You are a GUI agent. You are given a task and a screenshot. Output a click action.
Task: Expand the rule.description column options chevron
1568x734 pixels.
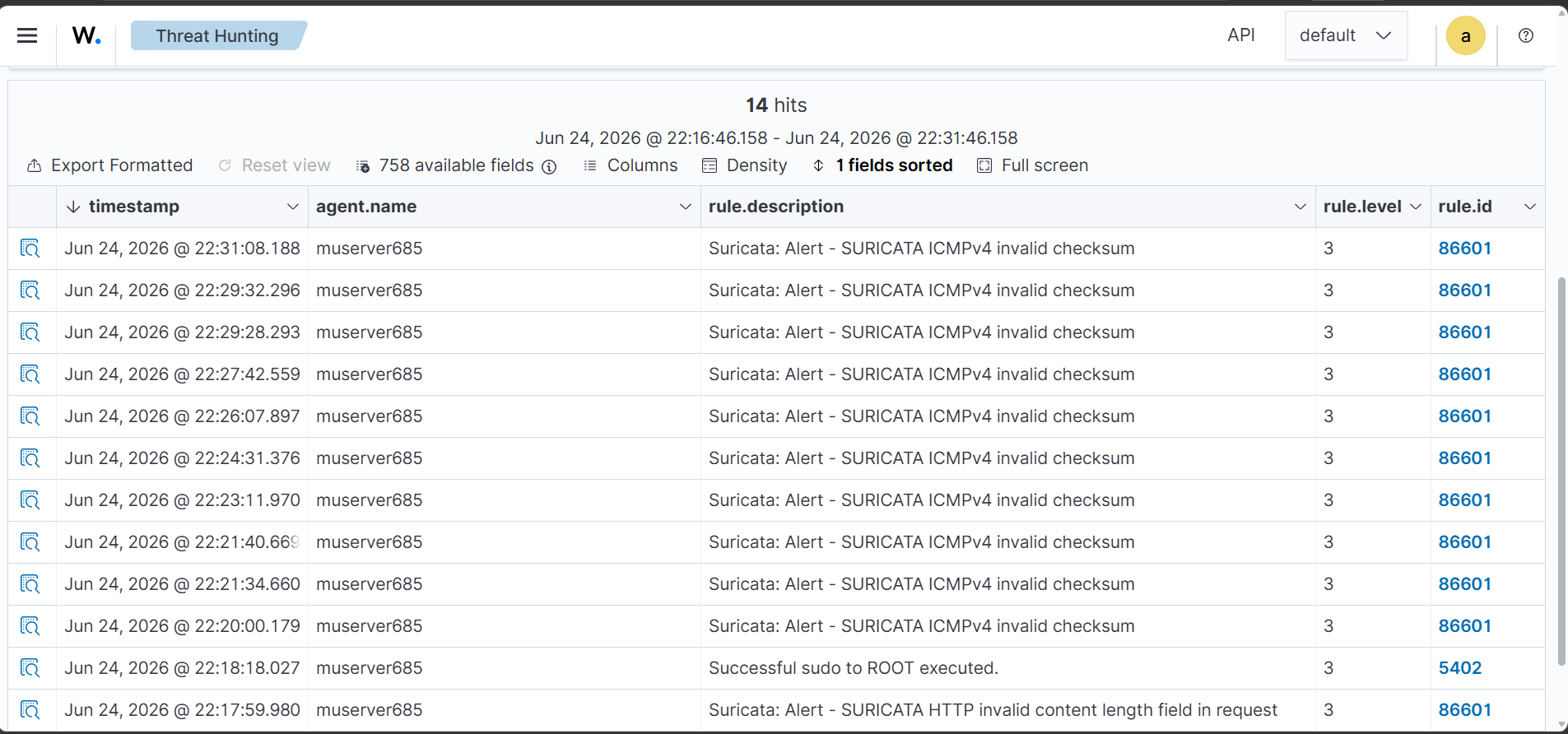[x=1300, y=207]
